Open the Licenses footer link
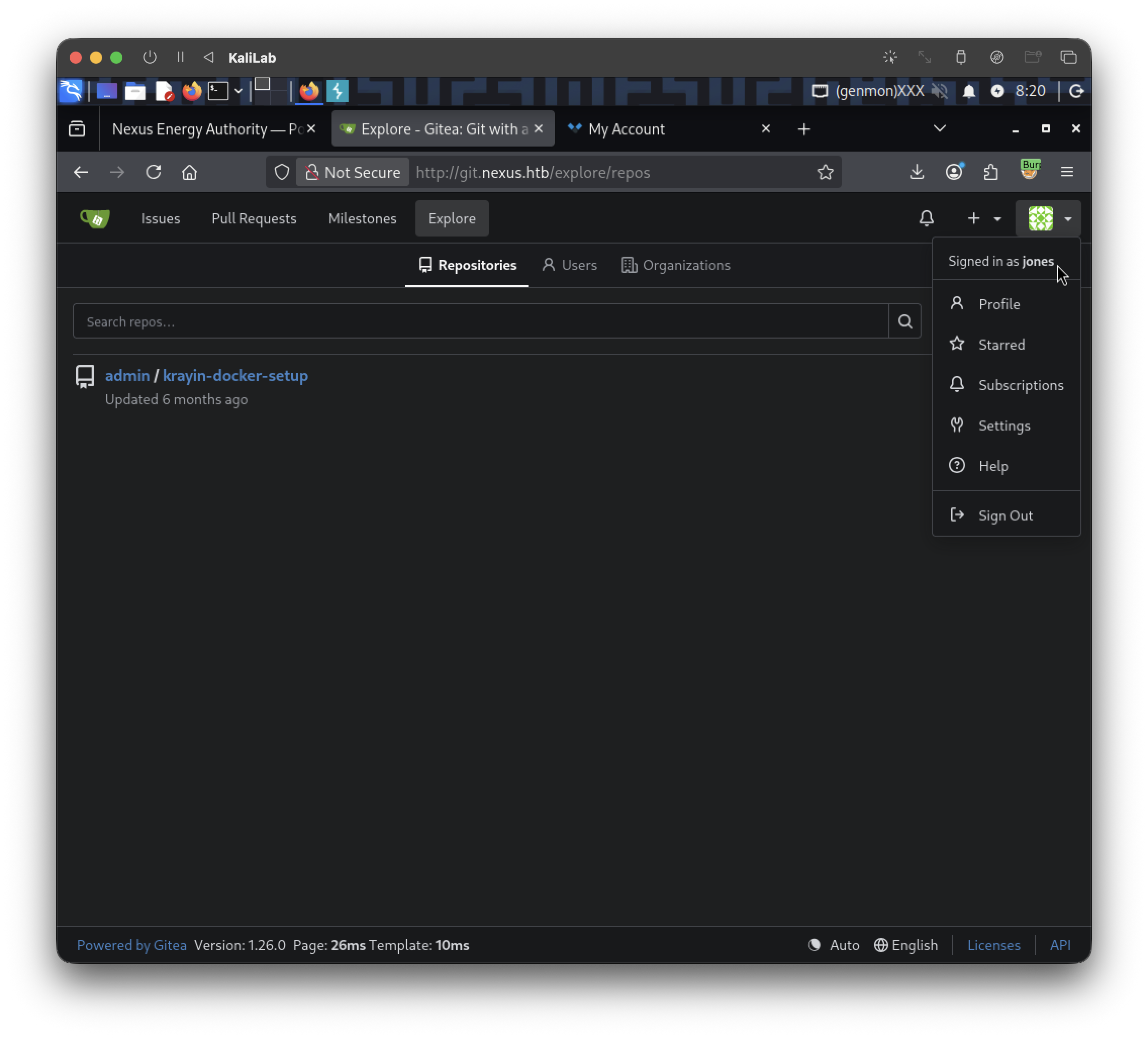 point(994,945)
